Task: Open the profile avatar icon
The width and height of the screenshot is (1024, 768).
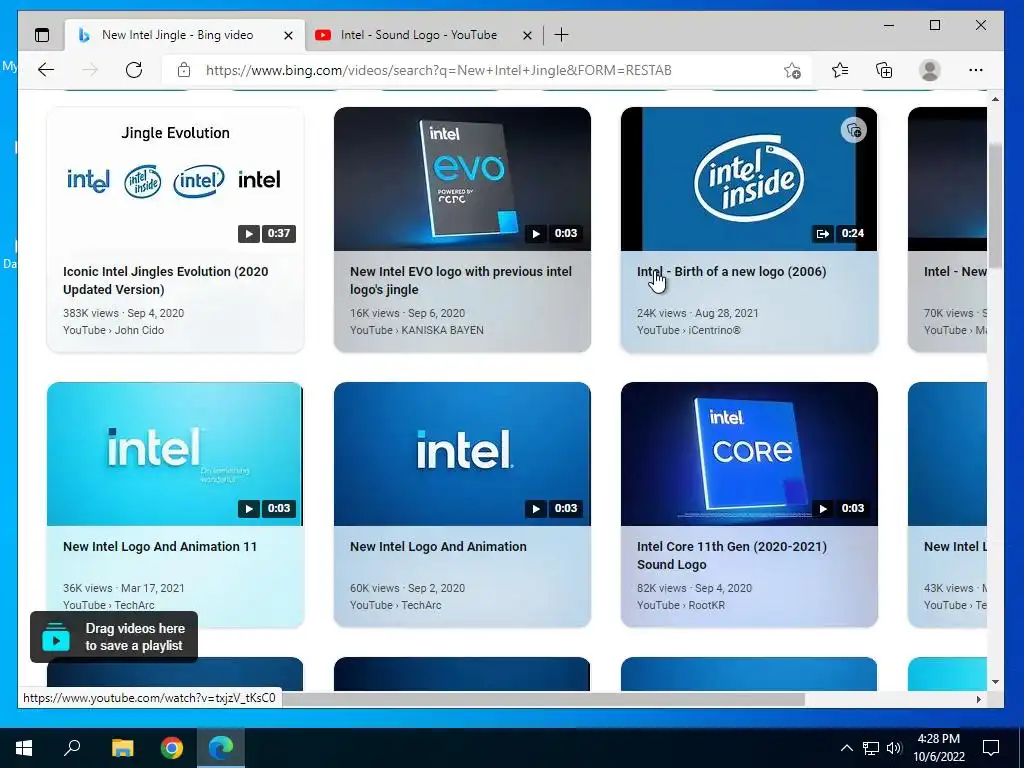Action: click(x=929, y=70)
